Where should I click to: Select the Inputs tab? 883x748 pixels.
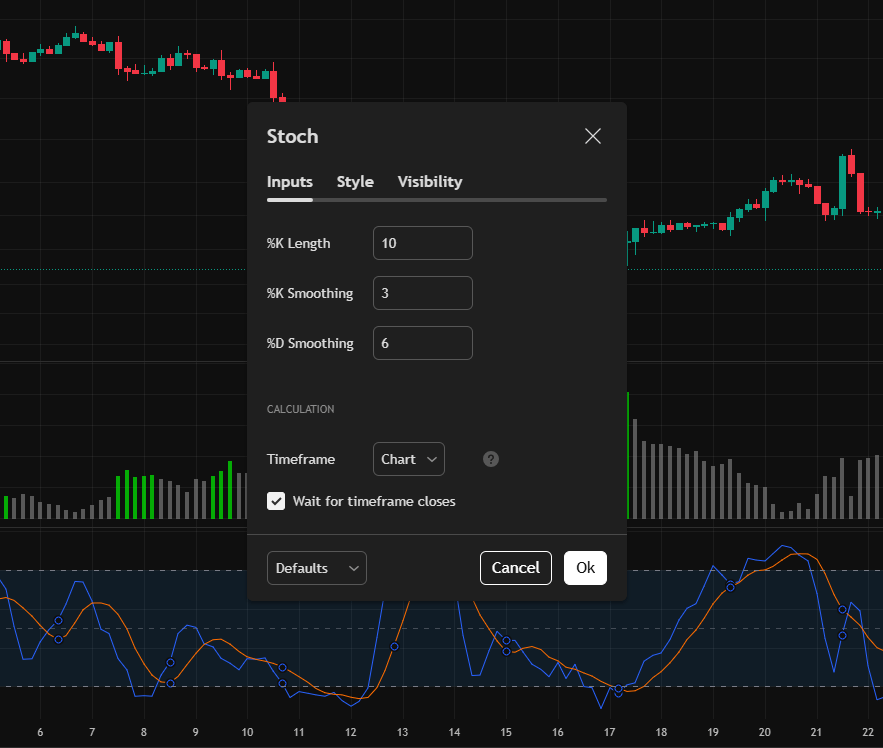[289, 181]
